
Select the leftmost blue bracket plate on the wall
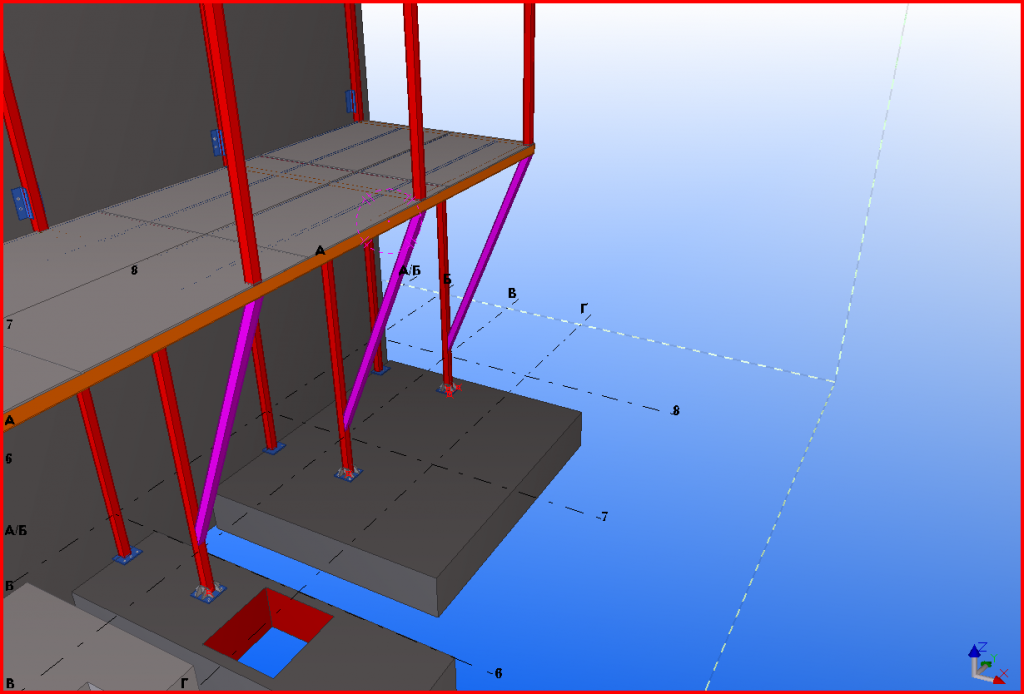coord(22,203)
